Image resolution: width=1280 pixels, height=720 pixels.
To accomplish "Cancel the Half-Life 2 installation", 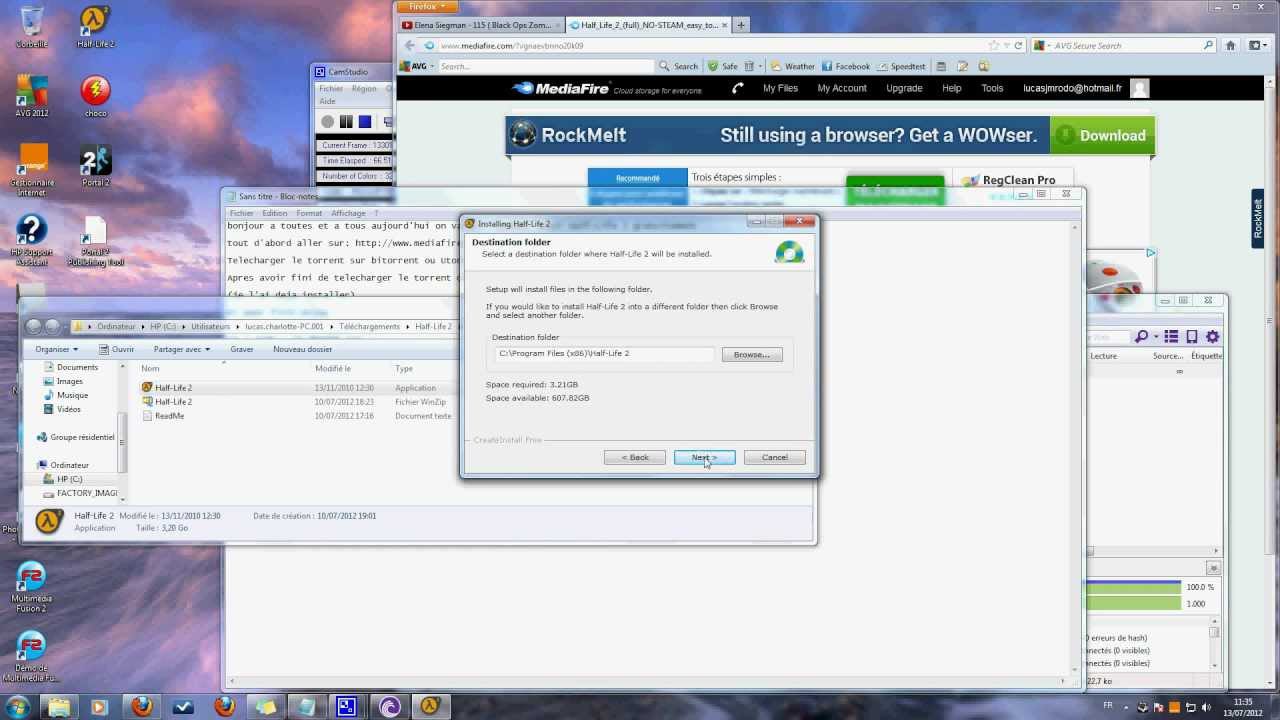I will click(774, 457).
